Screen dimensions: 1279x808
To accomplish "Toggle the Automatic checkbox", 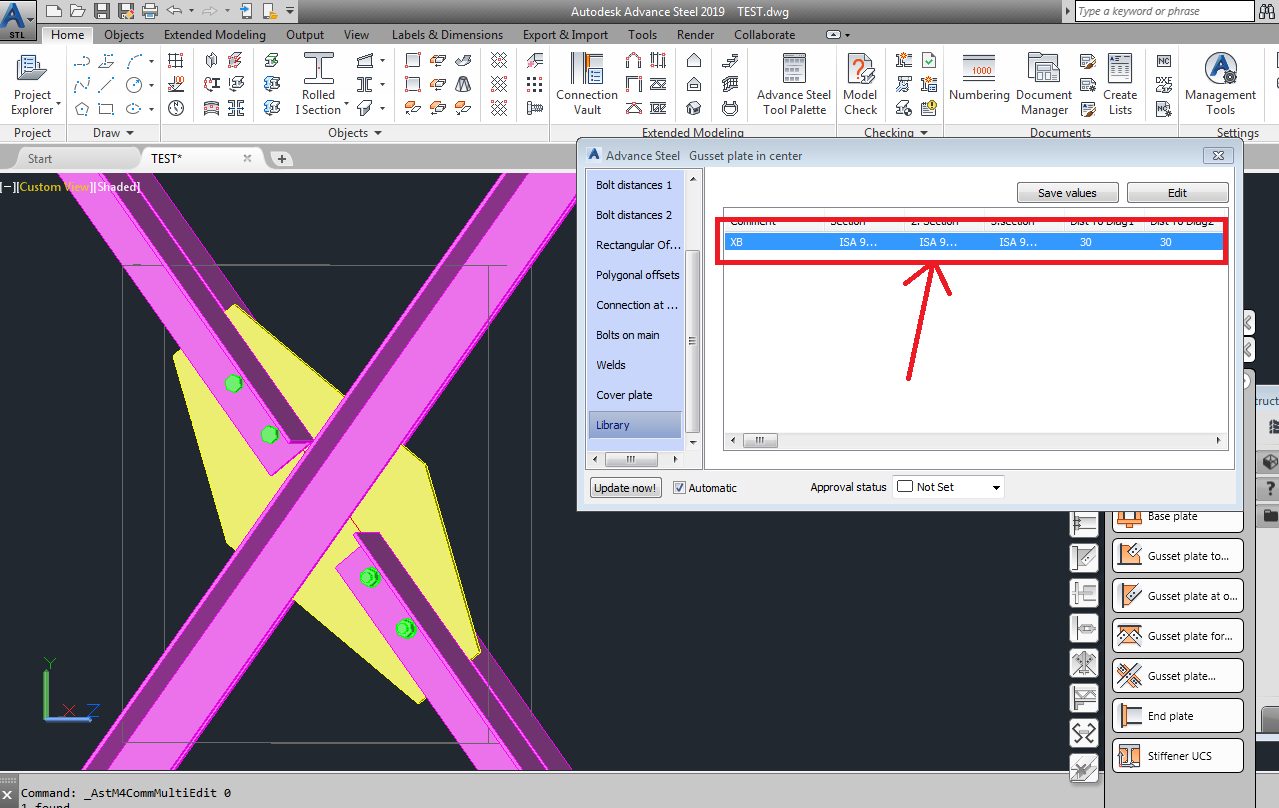I will pos(680,487).
